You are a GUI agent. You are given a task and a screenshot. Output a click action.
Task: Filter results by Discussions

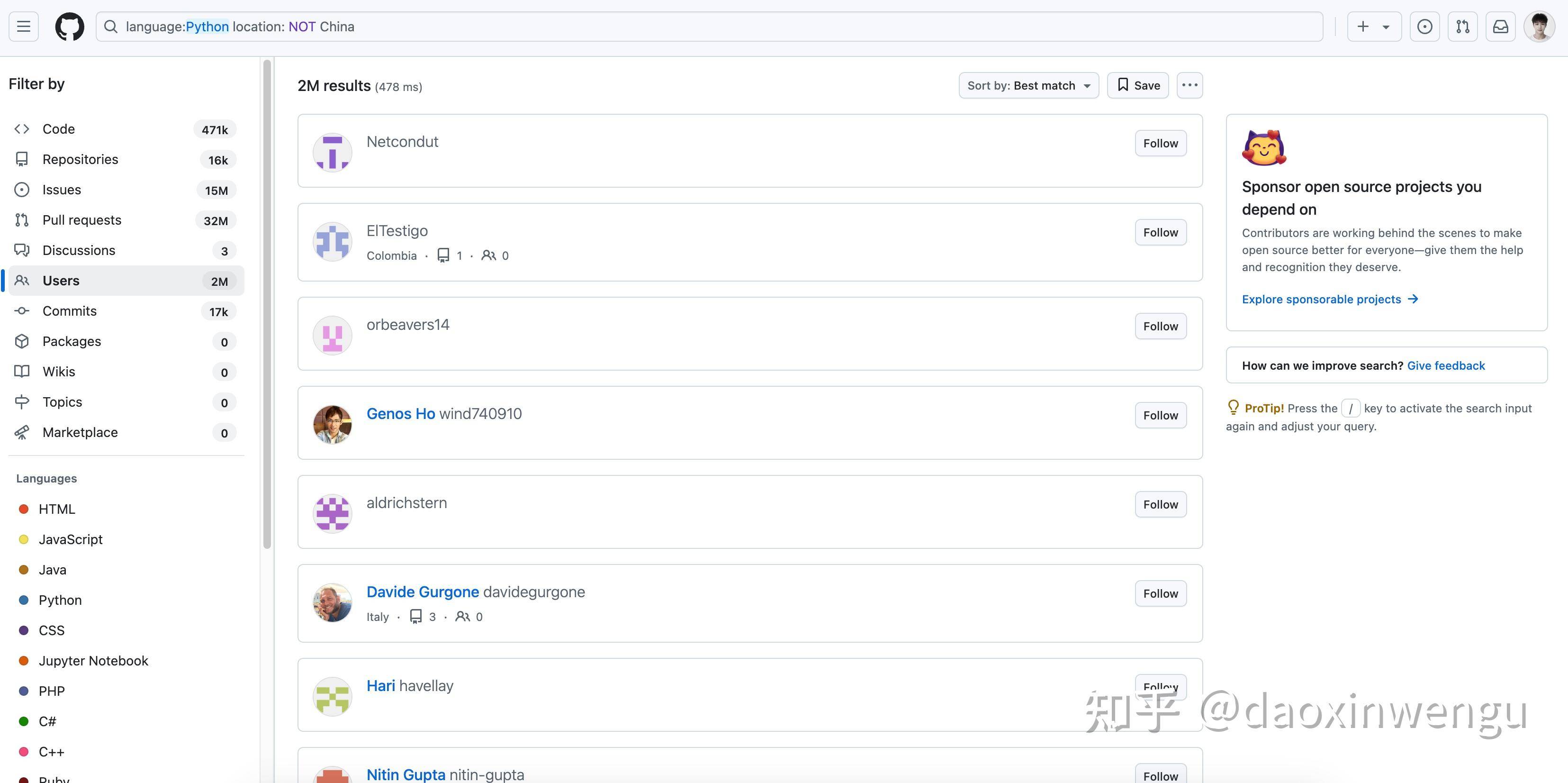(x=126, y=250)
